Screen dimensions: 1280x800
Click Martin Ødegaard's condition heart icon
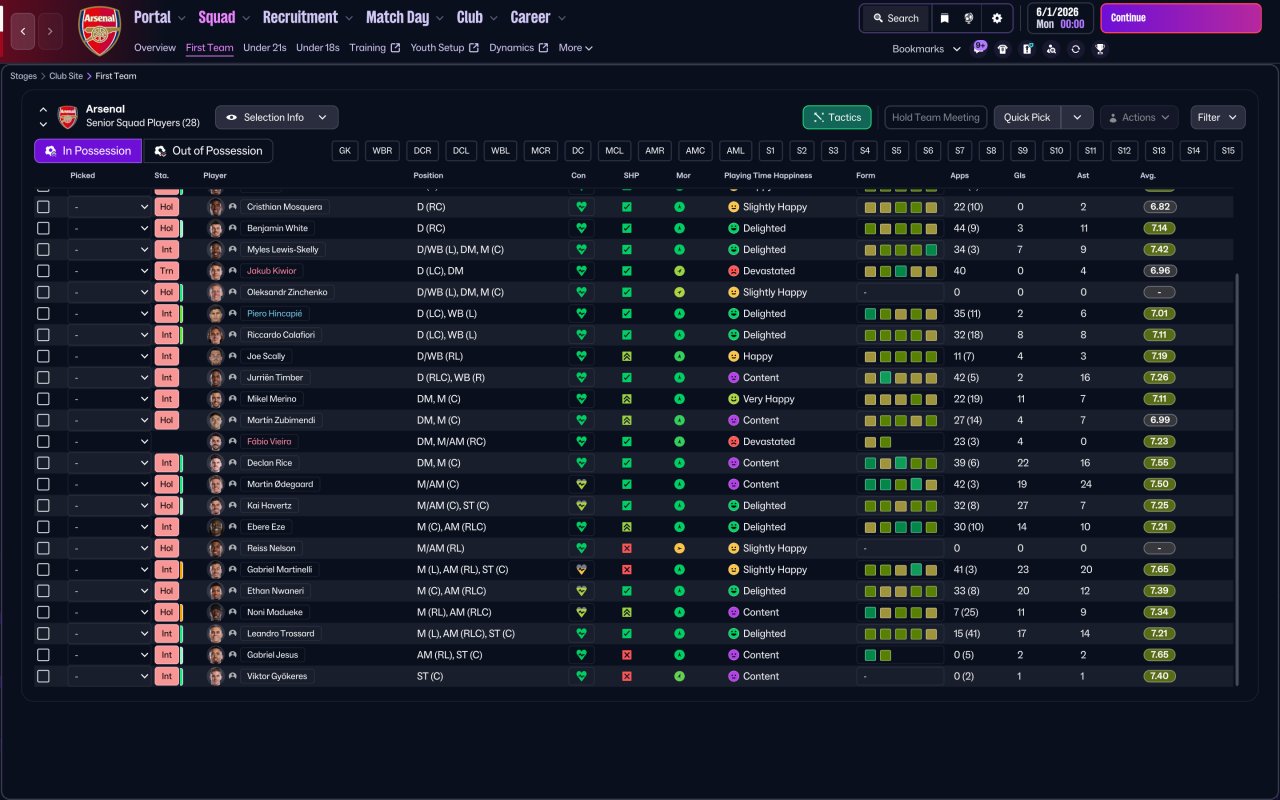(580, 484)
